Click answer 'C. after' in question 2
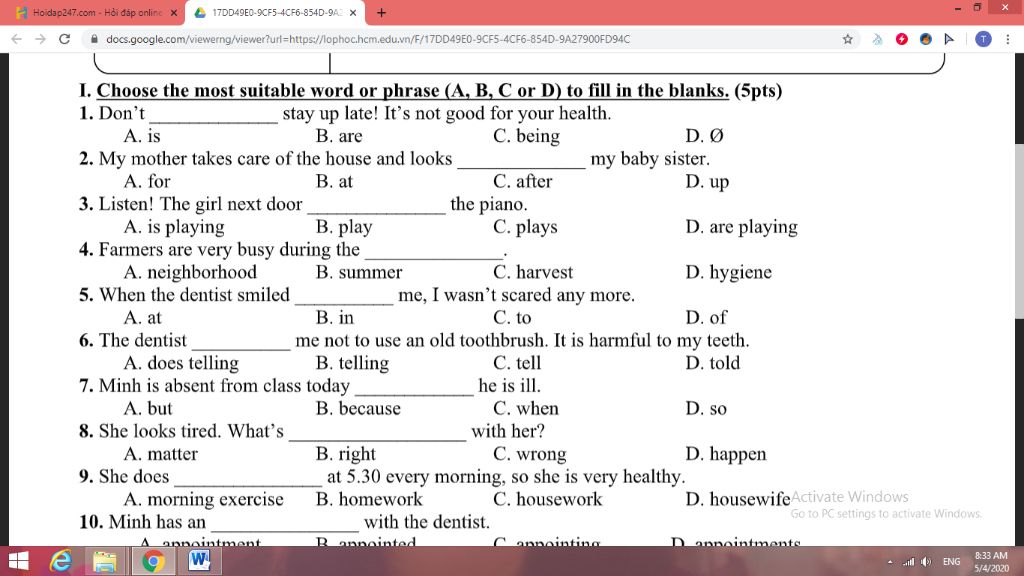 click(522, 181)
